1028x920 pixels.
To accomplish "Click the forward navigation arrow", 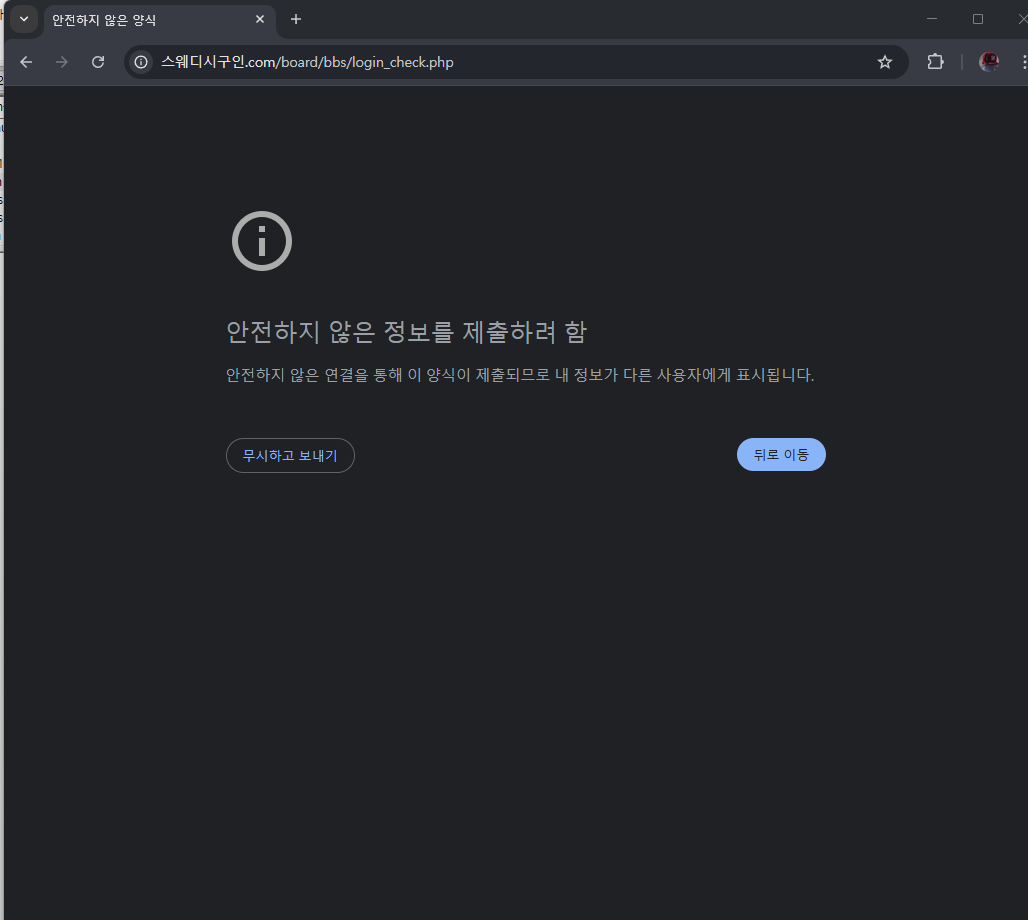I will click(62, 62).
